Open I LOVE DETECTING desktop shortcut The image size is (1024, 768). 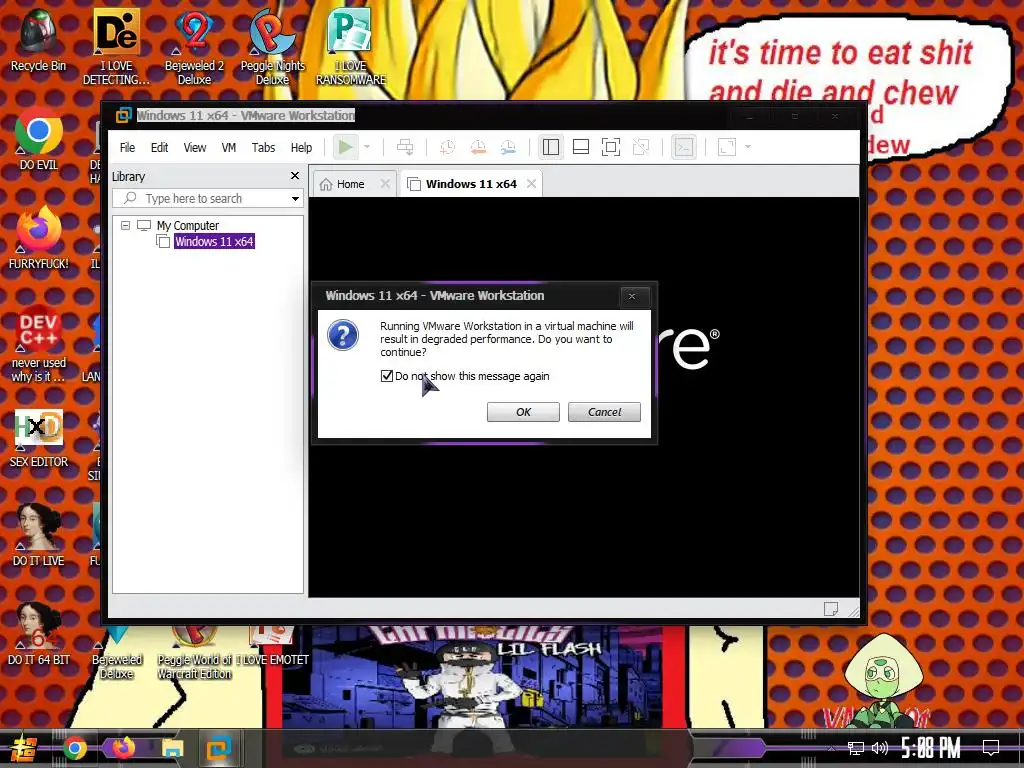116,46
